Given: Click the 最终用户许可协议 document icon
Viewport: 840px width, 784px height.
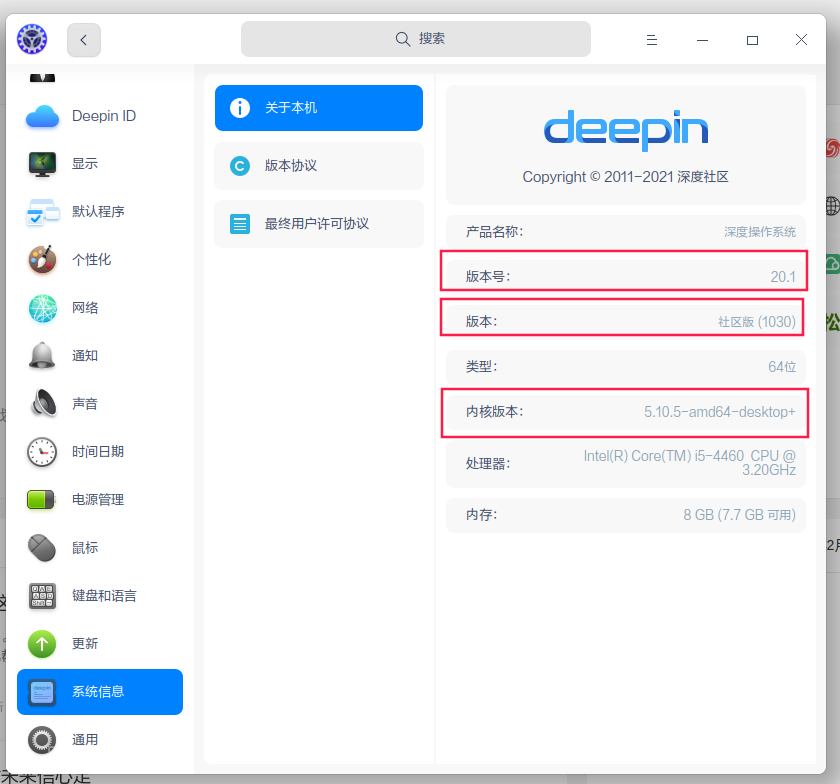Looking at the screenshot, I should [x=239, y=224].
